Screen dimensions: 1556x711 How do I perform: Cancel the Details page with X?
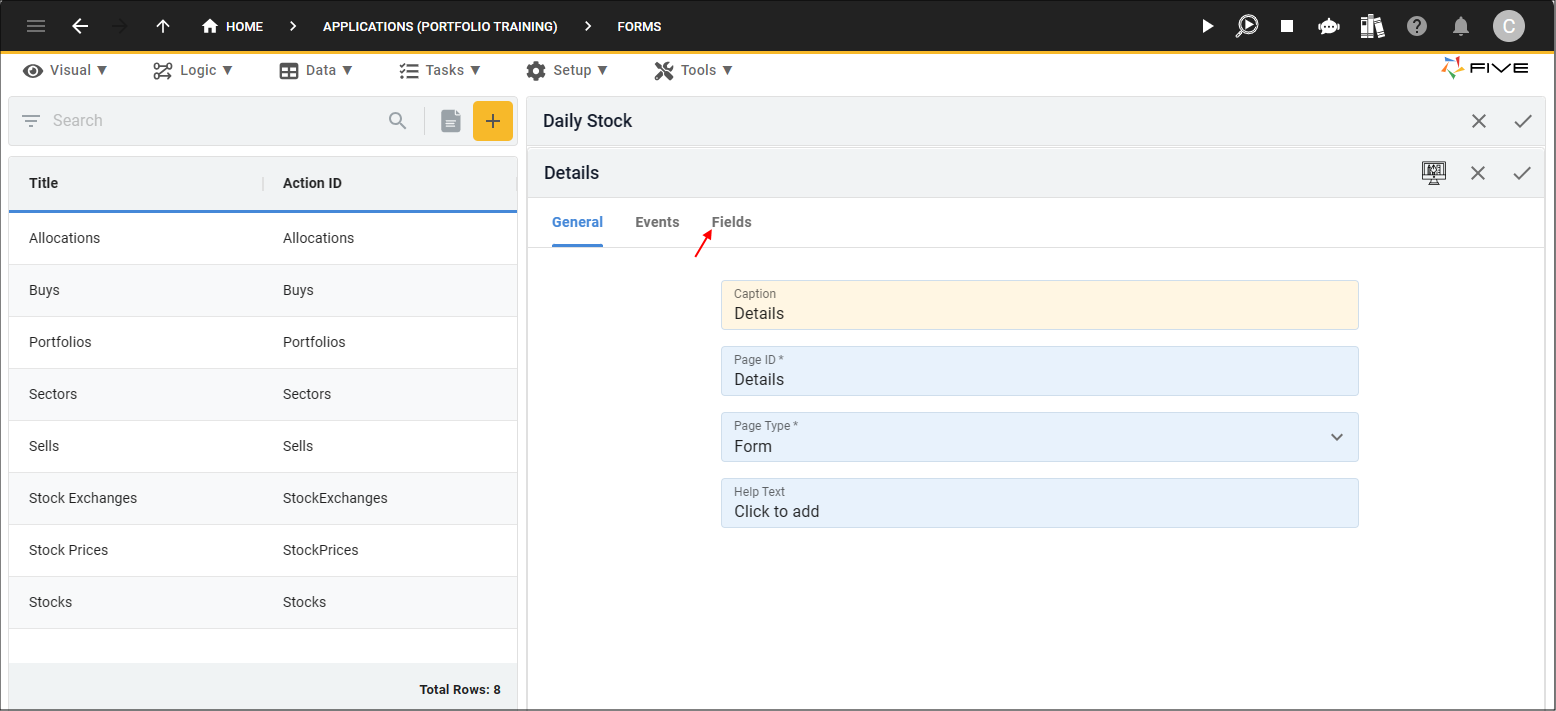[x=1478, y=173]
